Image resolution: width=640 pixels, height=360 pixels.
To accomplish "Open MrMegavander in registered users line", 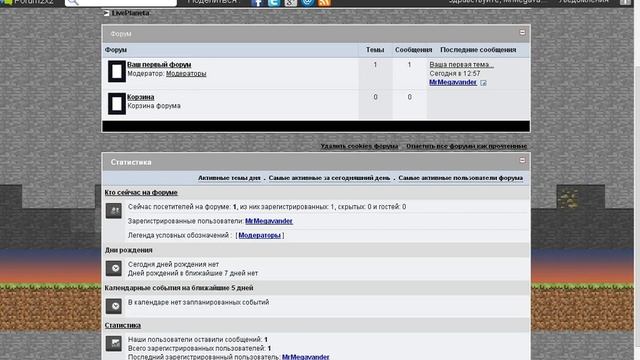I will pos(269,221).
